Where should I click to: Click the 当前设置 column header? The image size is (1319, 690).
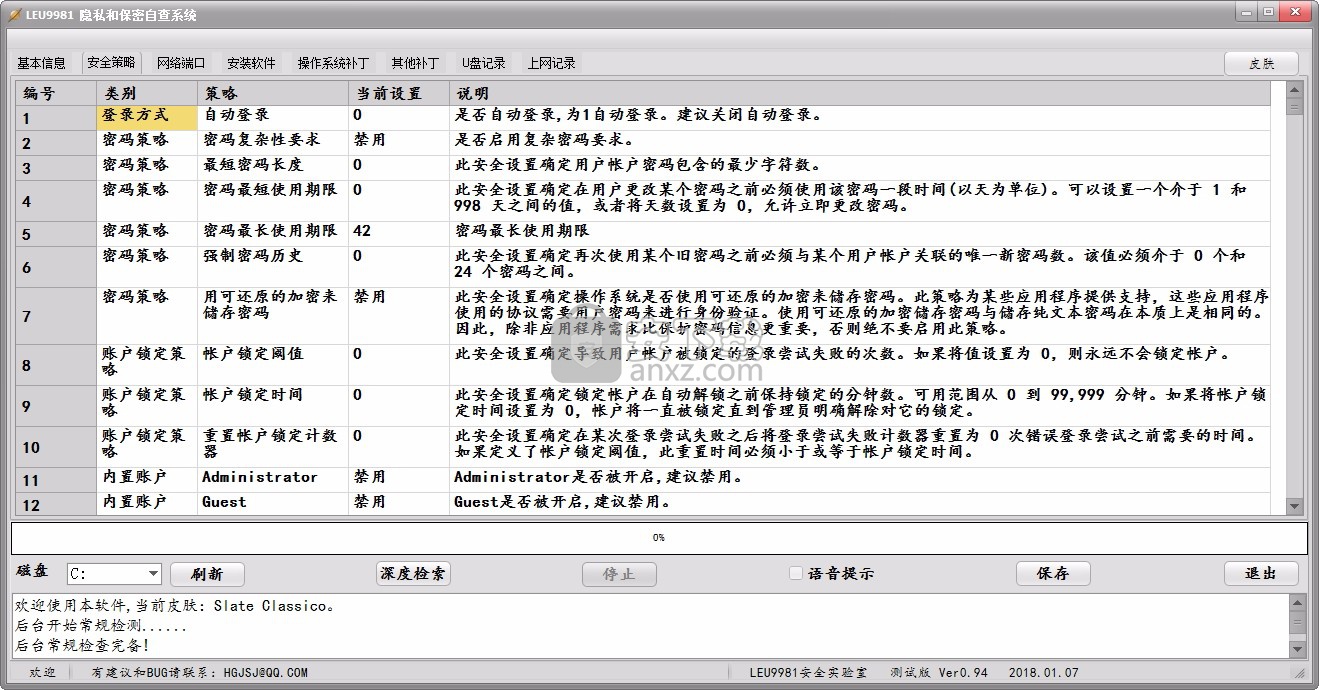[x=399, y=94]
